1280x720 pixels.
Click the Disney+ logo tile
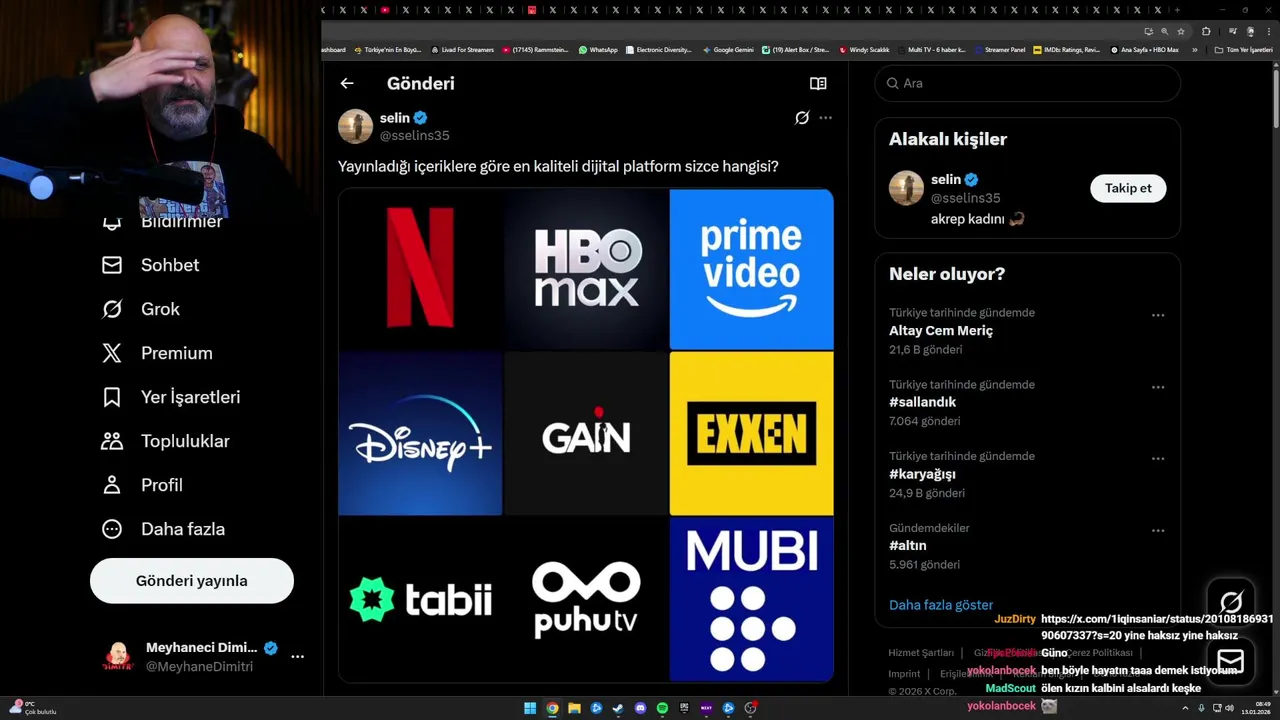pyautogui.click(x=420, y=433)
